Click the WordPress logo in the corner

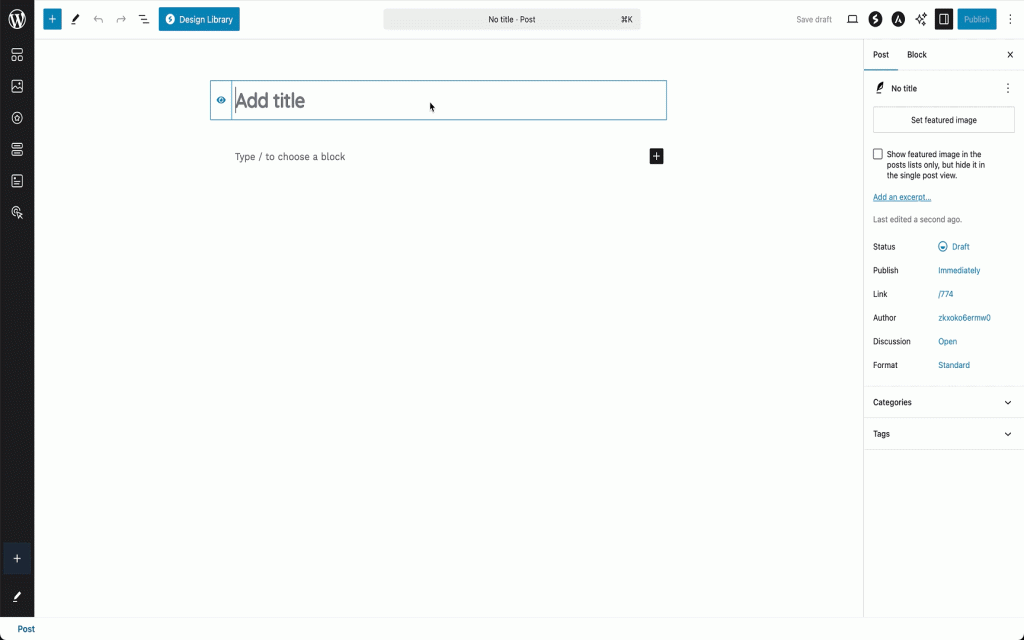[x=16, y=18]
